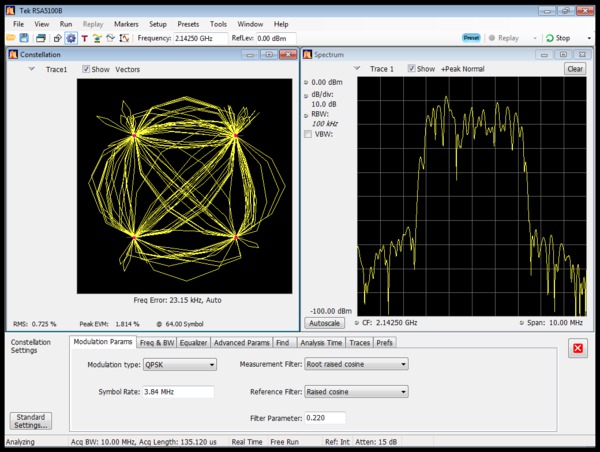Expand the Measurement Filter dropdown
Screen dimensions: 600x452
[356, 365]
